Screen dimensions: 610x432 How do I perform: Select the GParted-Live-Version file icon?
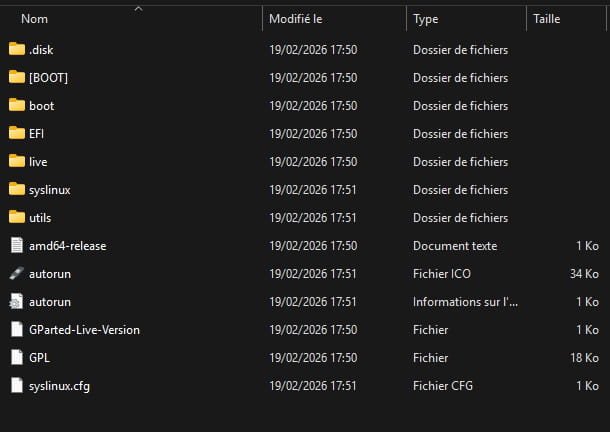click(x=16, y=329)
